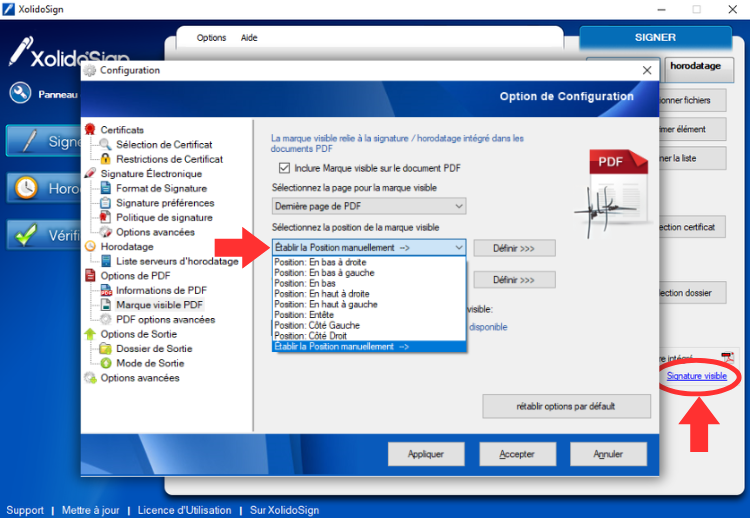
Task: Choose Position: En bas à gauche
Action: tap(369, 273)
